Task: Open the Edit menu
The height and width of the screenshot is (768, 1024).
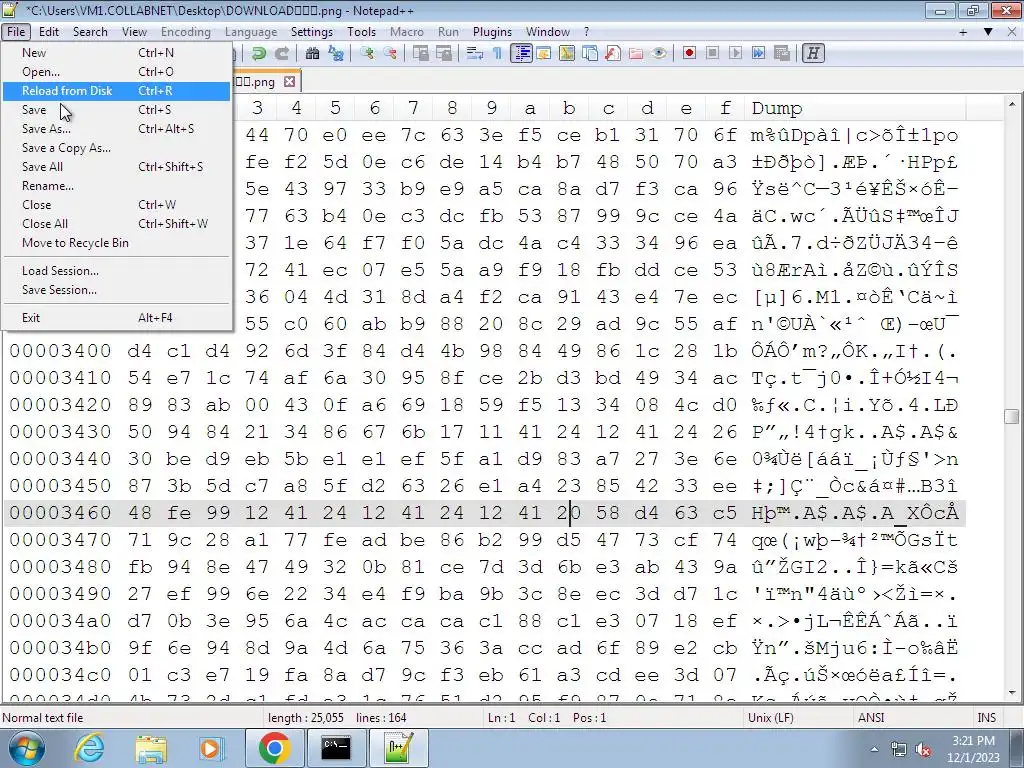Action: pyautogui.click(x=48, y=31)
